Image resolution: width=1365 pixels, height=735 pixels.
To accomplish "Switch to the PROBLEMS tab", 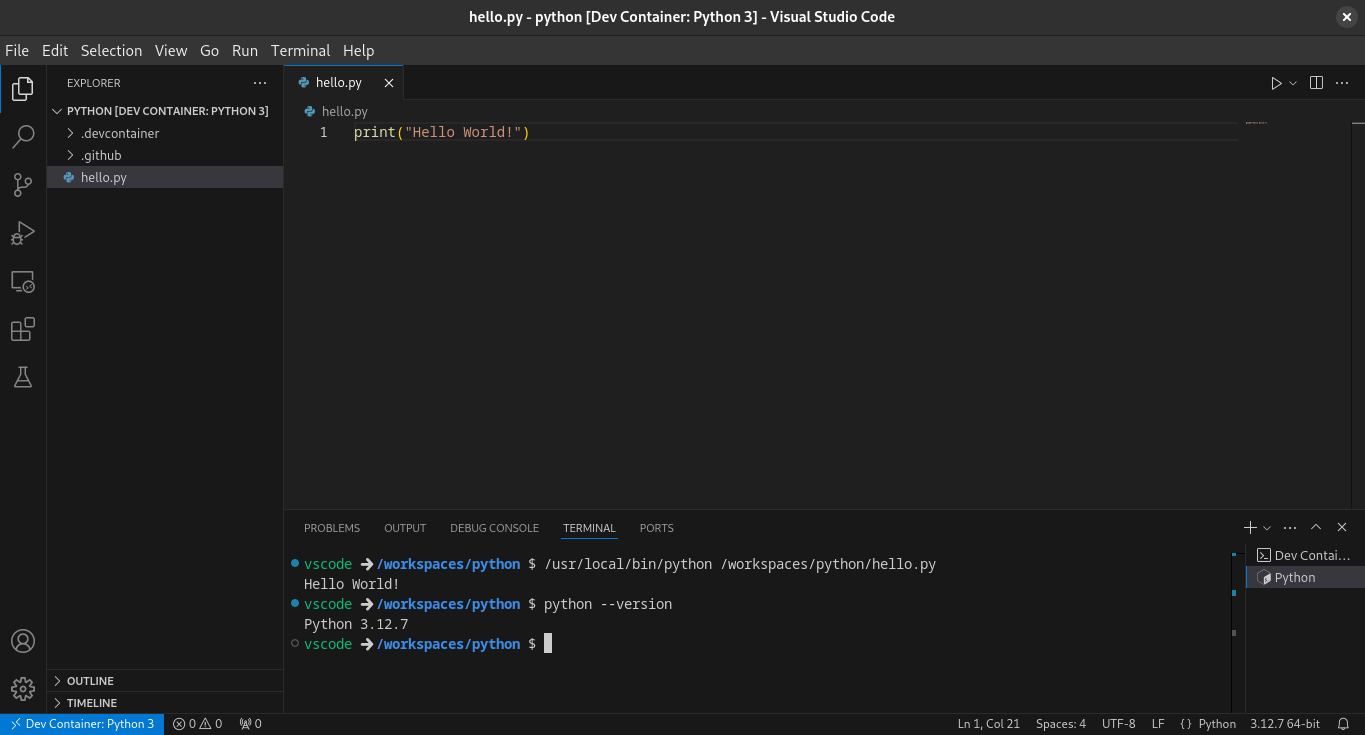I will point(331,528).
